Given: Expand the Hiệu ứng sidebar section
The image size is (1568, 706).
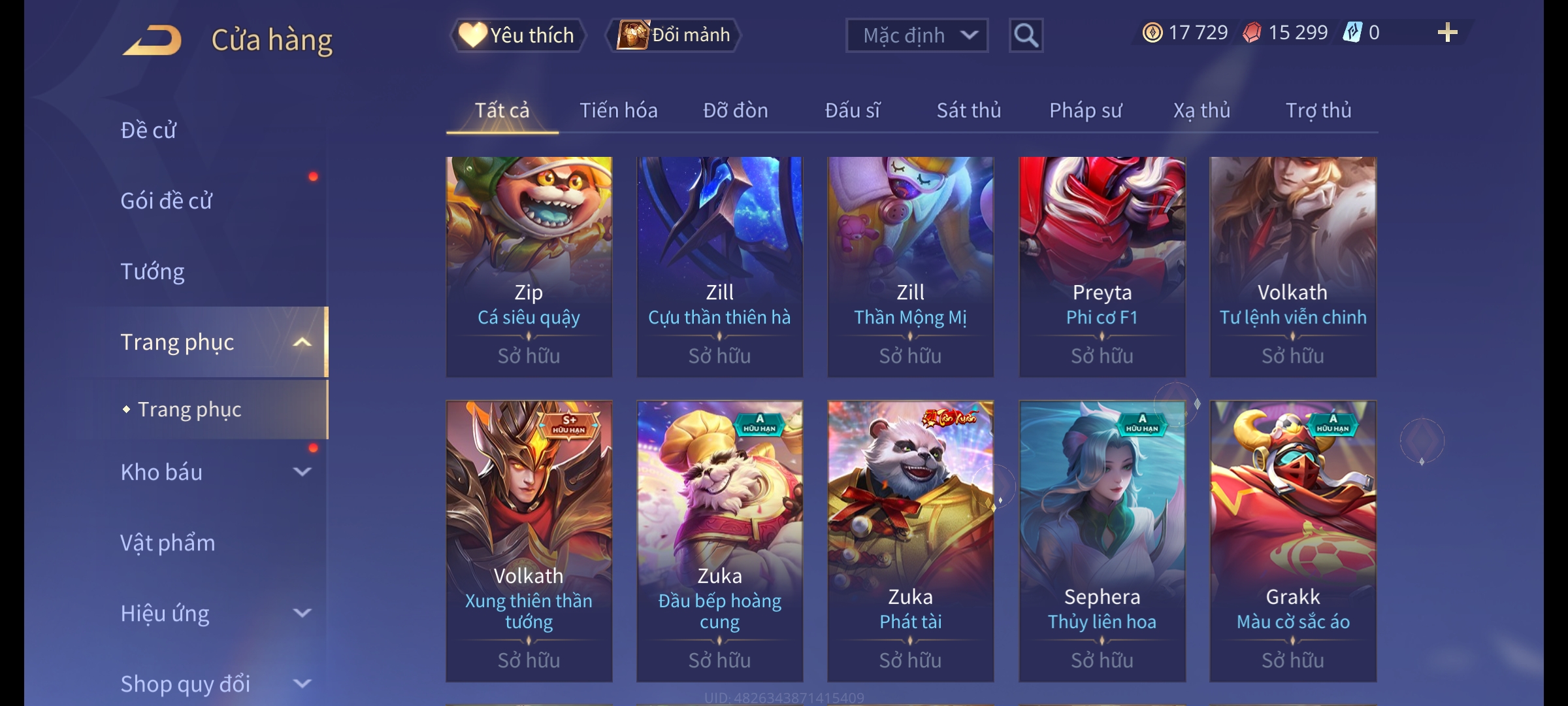Looking at the screenshot, I should [x=302, y=613].
